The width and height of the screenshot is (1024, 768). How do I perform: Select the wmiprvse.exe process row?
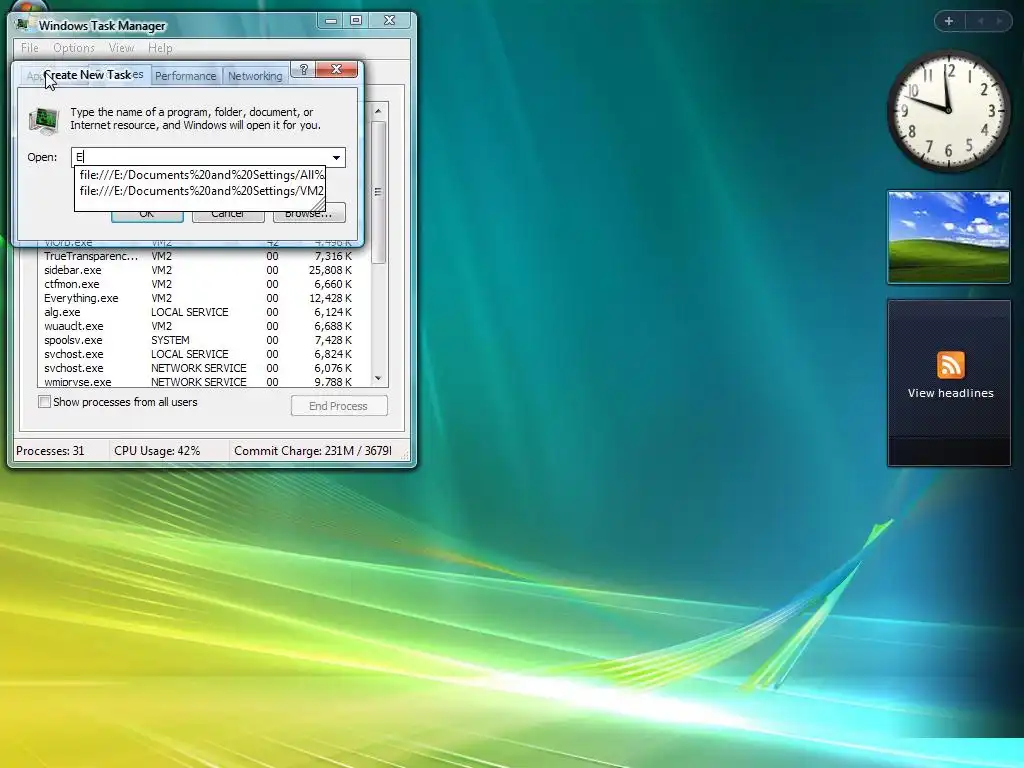coord(204,381)
